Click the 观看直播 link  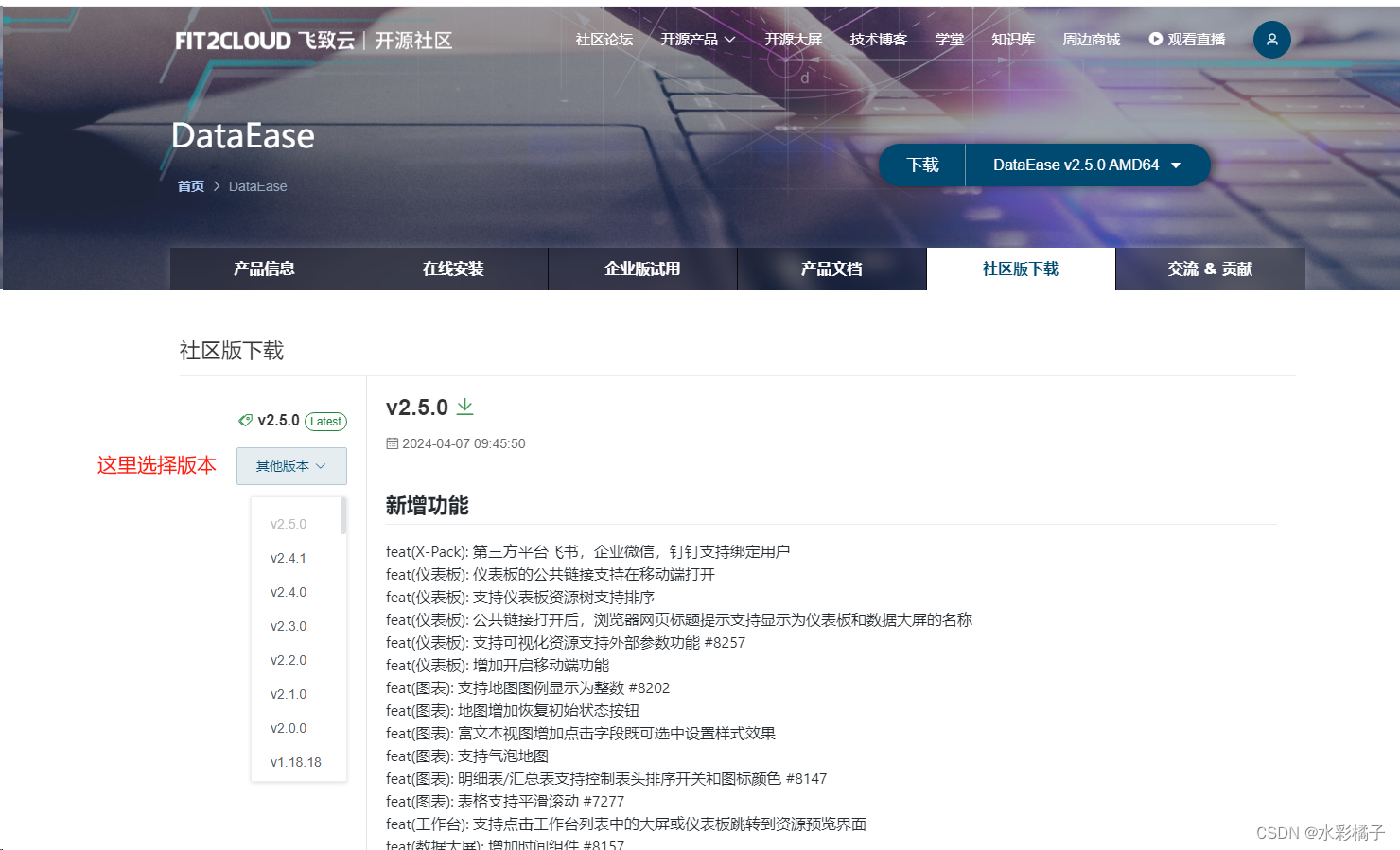click(x=1187, y=40)
